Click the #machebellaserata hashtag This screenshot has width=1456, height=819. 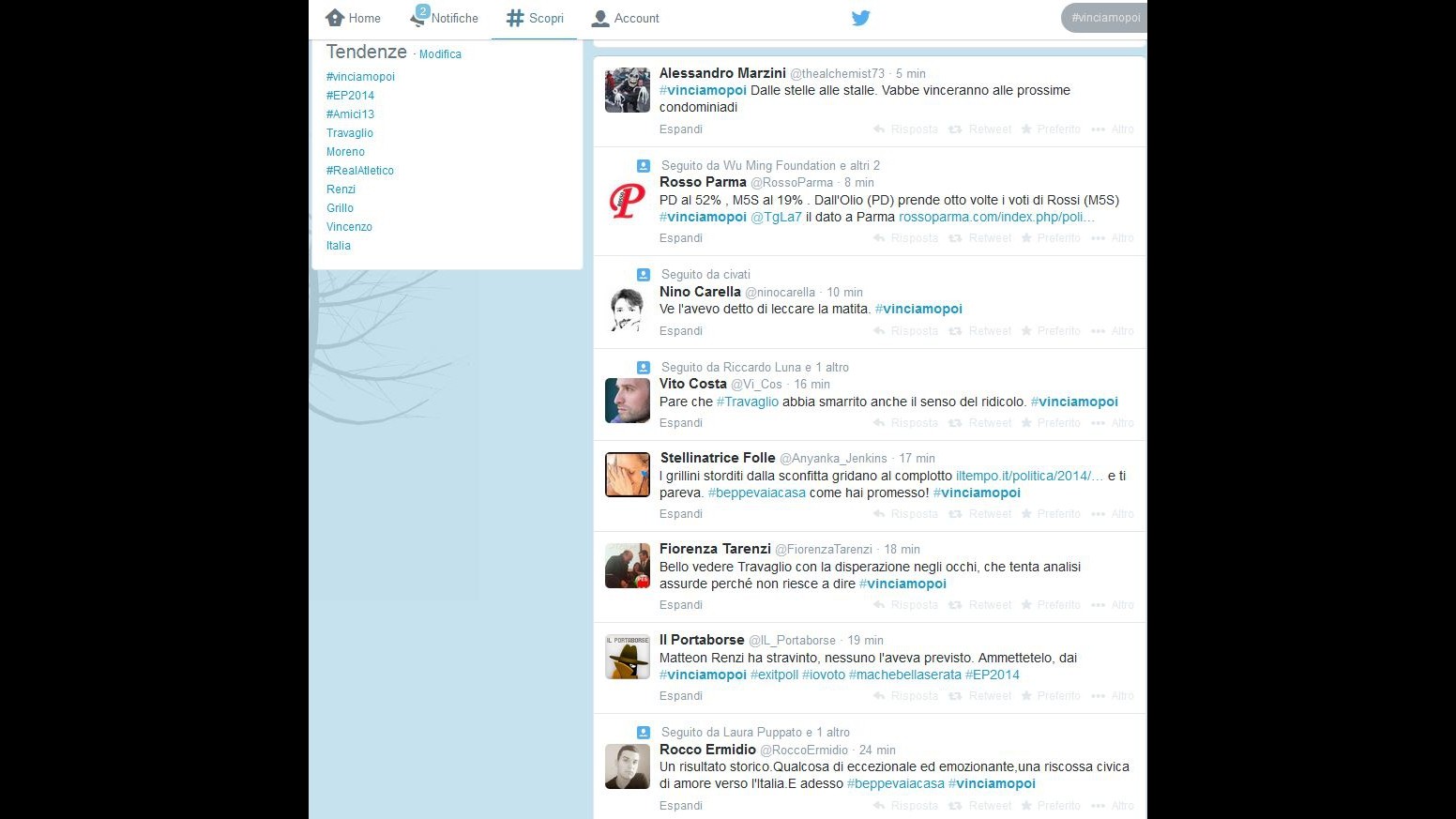pyautogui.click(x=905, y=675)
